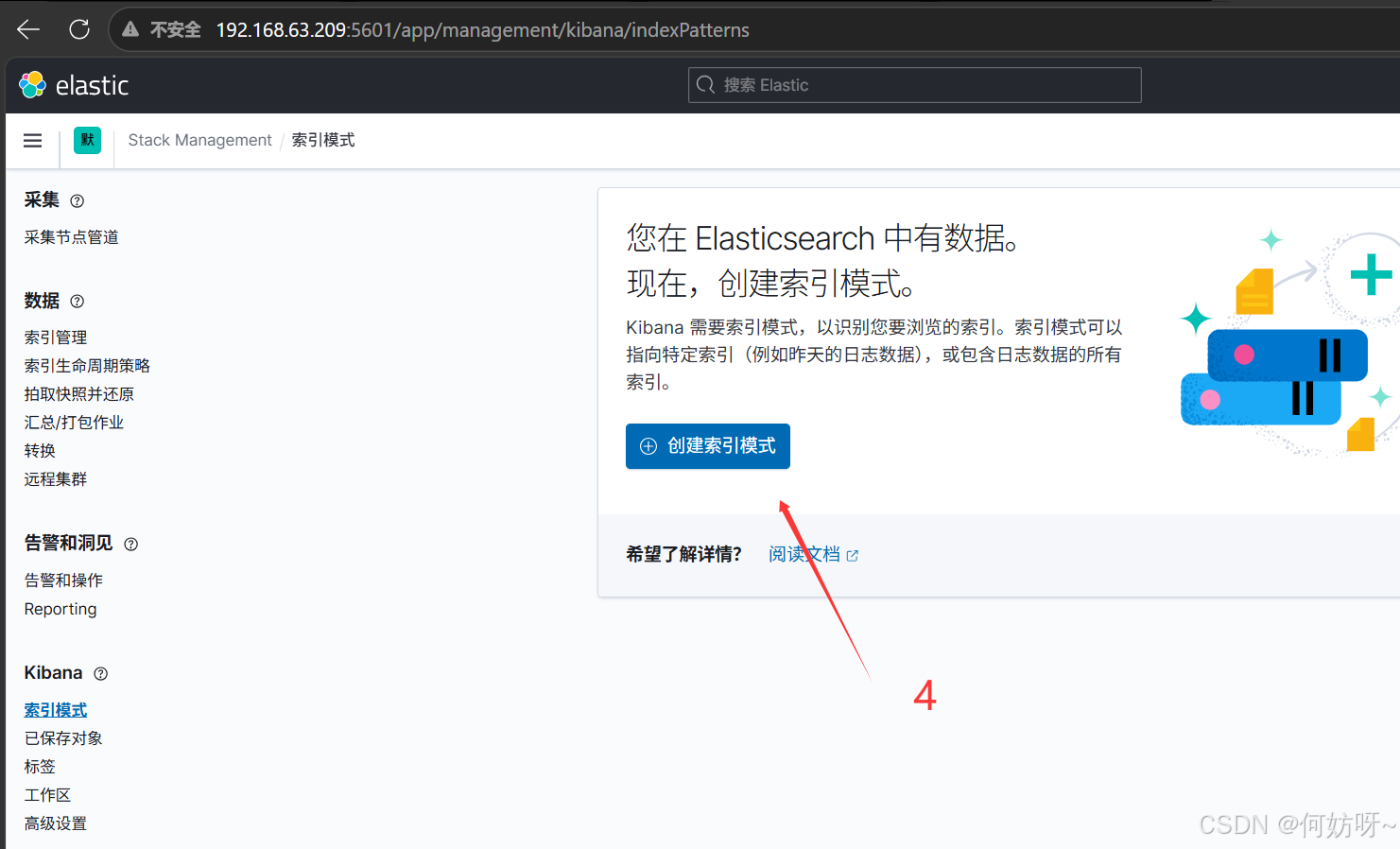
Task: Open Reporting in the sidebar
Action: (x=60, y=609)
